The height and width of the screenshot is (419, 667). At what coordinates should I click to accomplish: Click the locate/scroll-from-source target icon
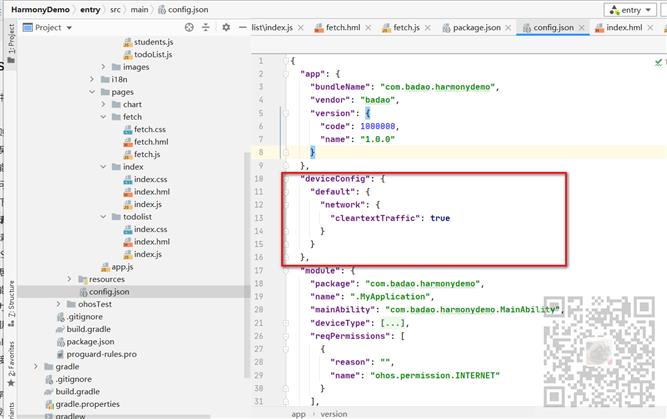point(189,28)
